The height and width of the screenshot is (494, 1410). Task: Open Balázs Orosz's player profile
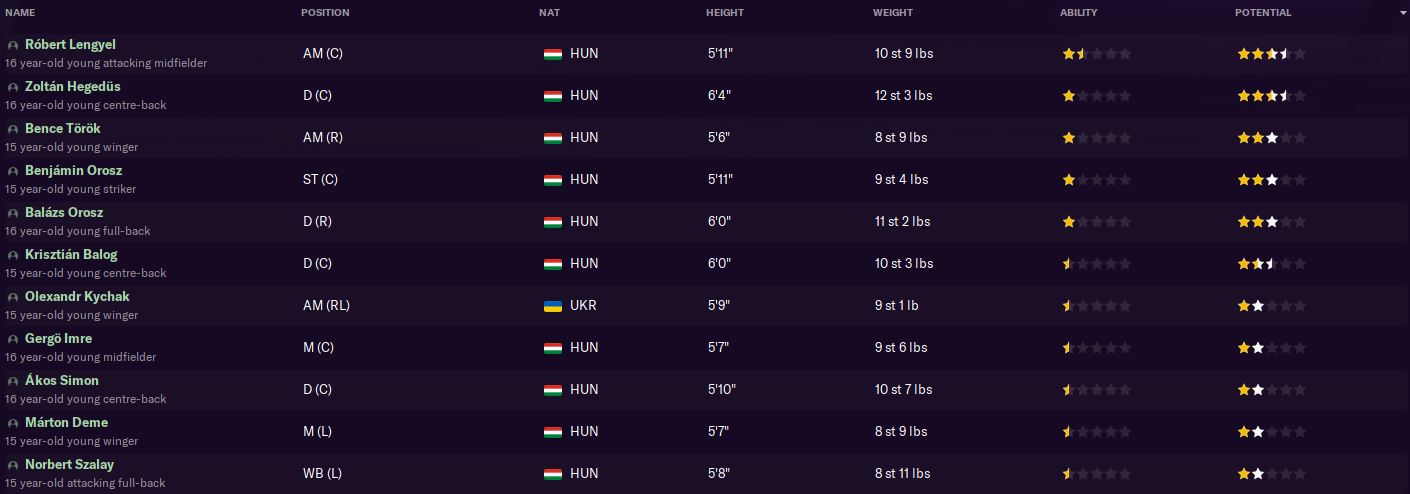(64, 213)
